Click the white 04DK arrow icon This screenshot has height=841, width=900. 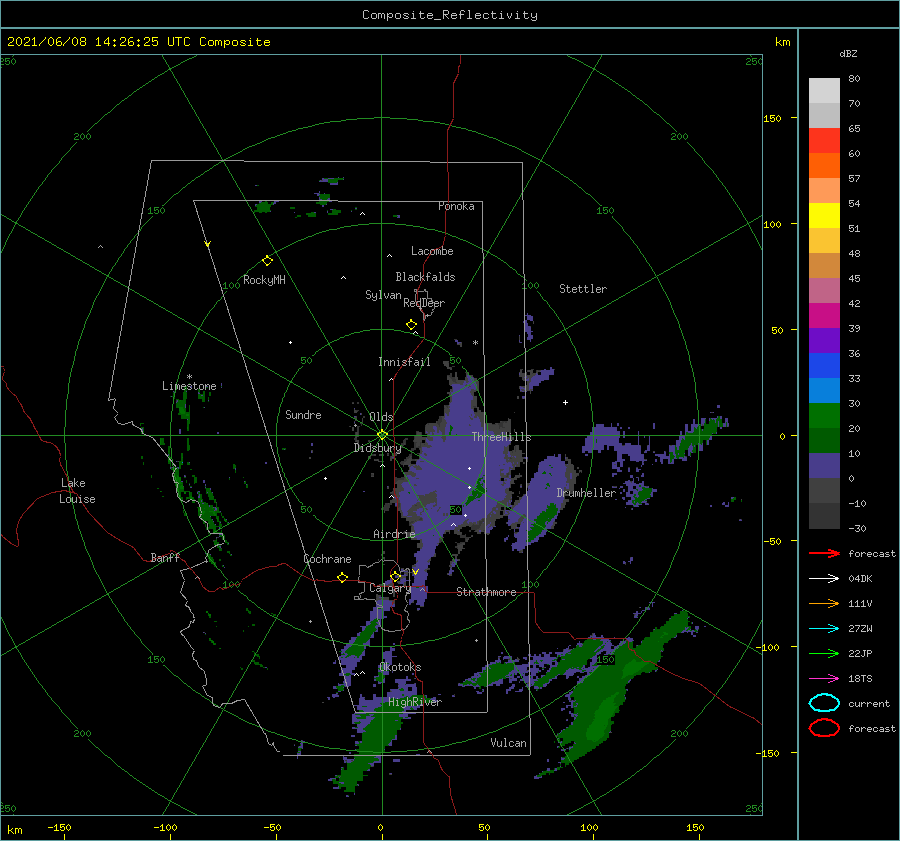824,578
